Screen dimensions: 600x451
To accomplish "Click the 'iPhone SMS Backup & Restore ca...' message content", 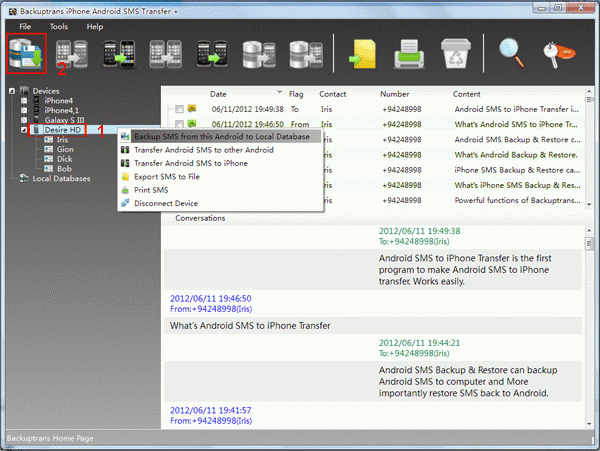I will [517, 170].
